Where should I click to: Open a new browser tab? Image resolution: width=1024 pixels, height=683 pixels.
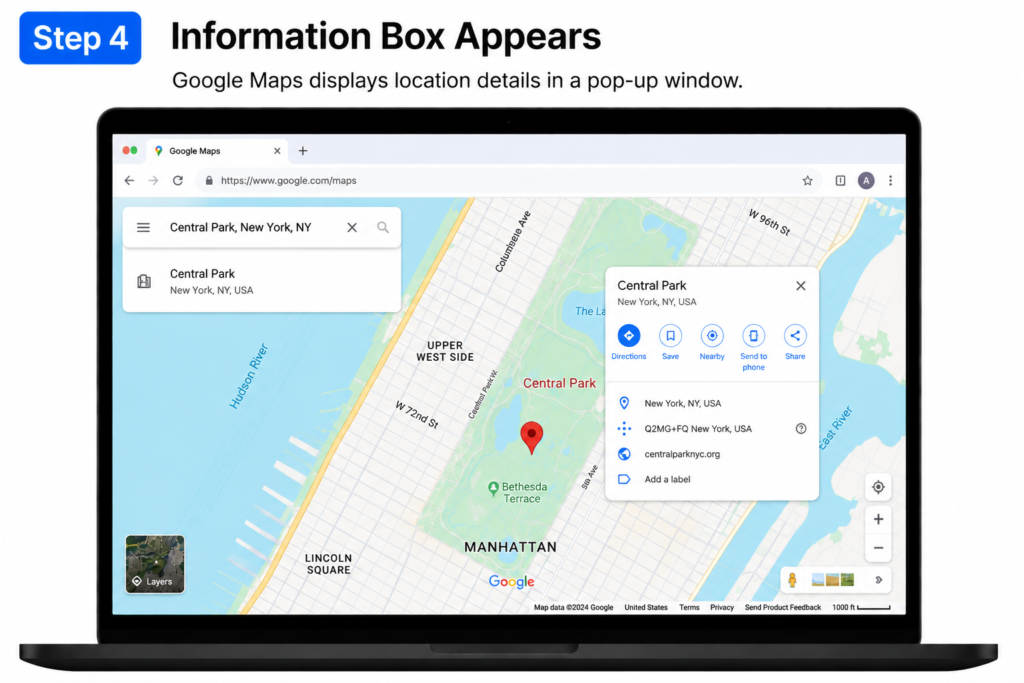303,151
